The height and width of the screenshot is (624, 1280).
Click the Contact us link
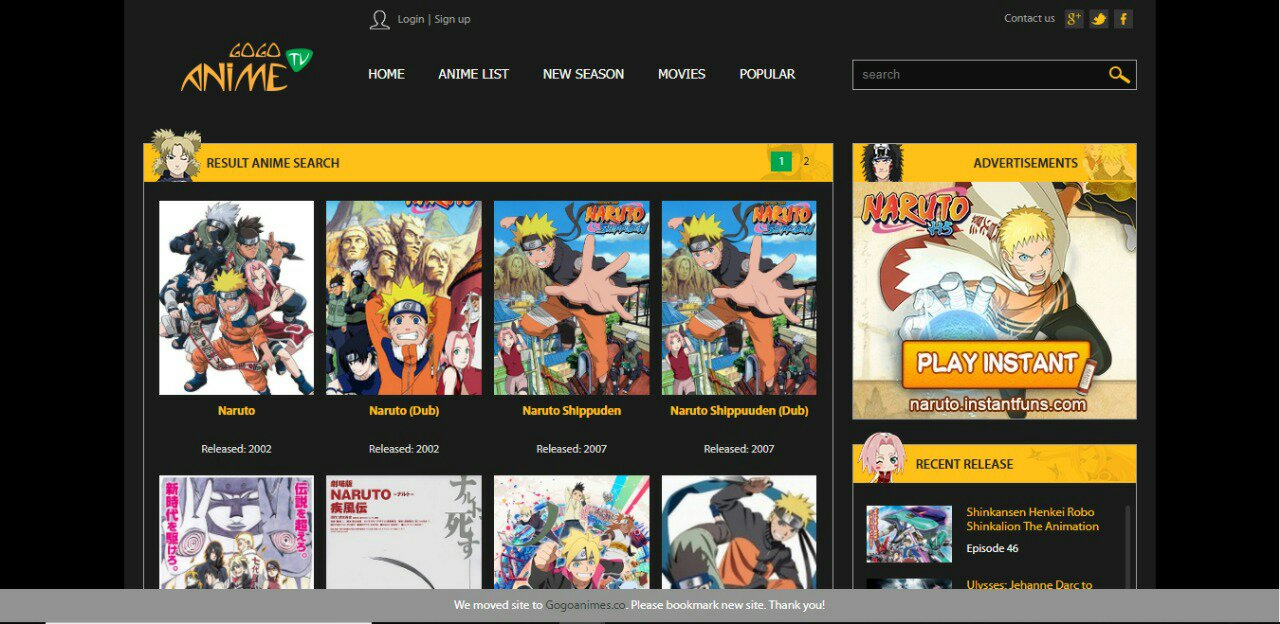1029,18
